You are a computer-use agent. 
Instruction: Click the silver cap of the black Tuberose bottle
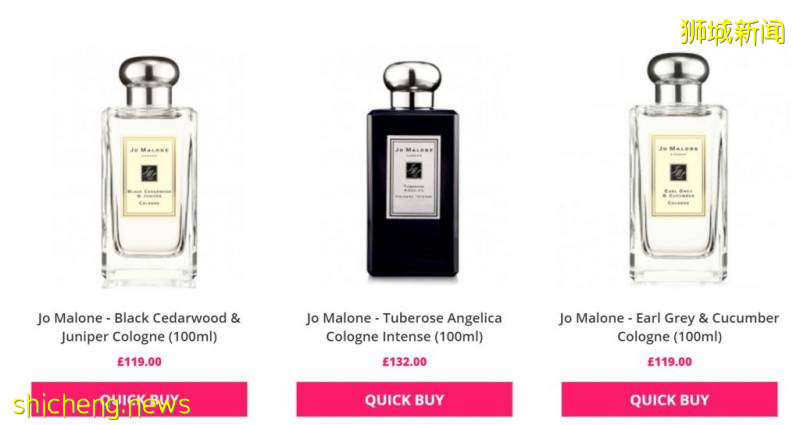pyautogui.click(x=412, y=85)
